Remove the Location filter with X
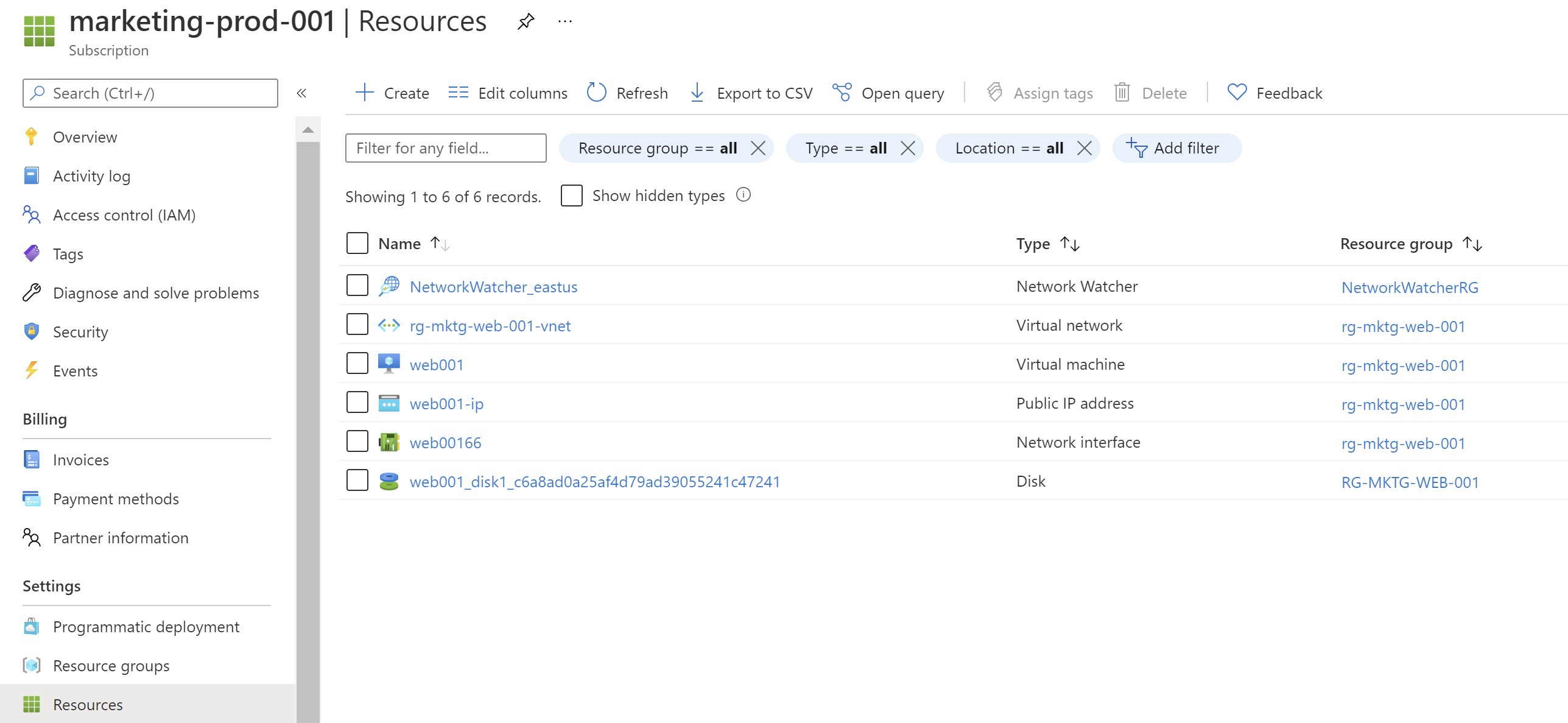Image resolution: width=1568 pixels, height=723 pixels. tap(1085, 148)
